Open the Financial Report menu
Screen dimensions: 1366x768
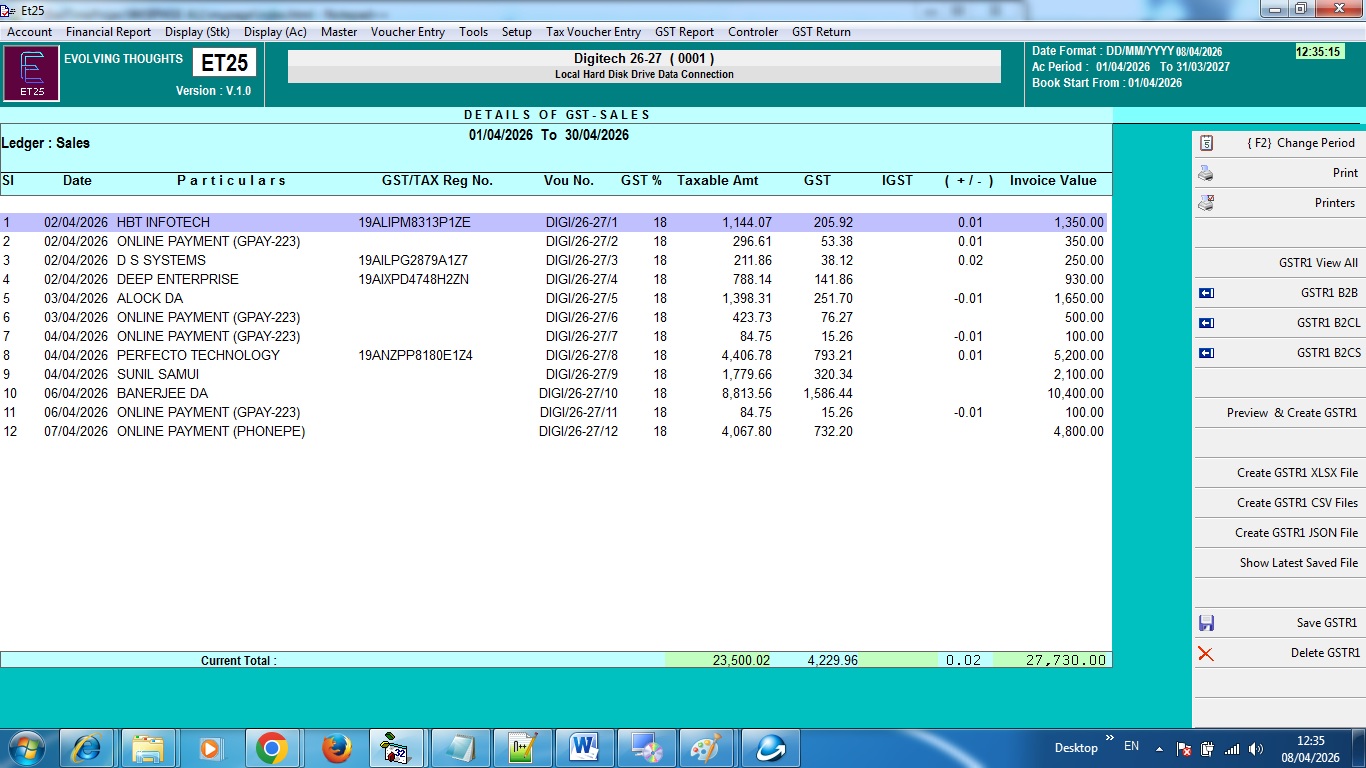[108, 32]
